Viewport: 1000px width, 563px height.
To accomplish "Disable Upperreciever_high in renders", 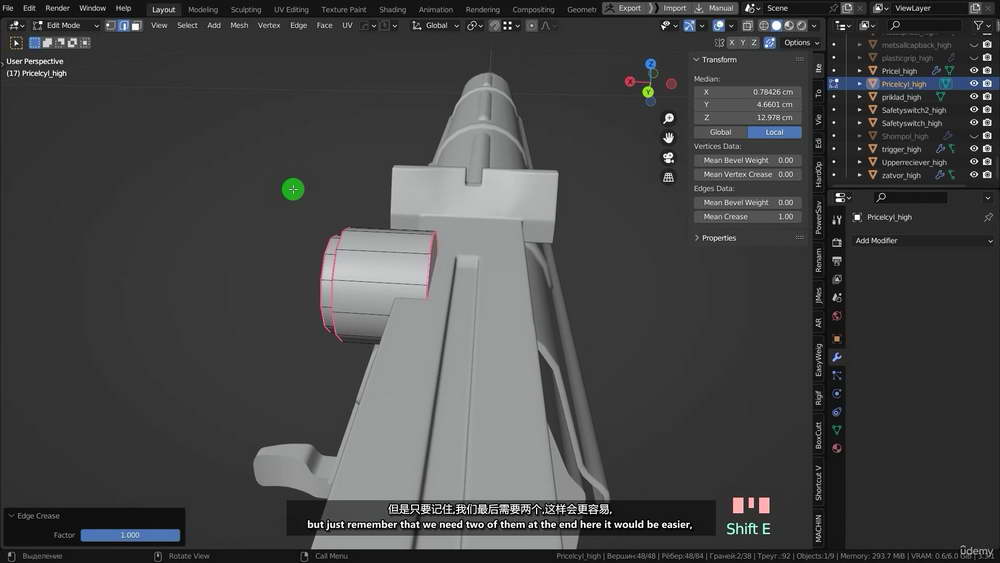I will point(987,162).
